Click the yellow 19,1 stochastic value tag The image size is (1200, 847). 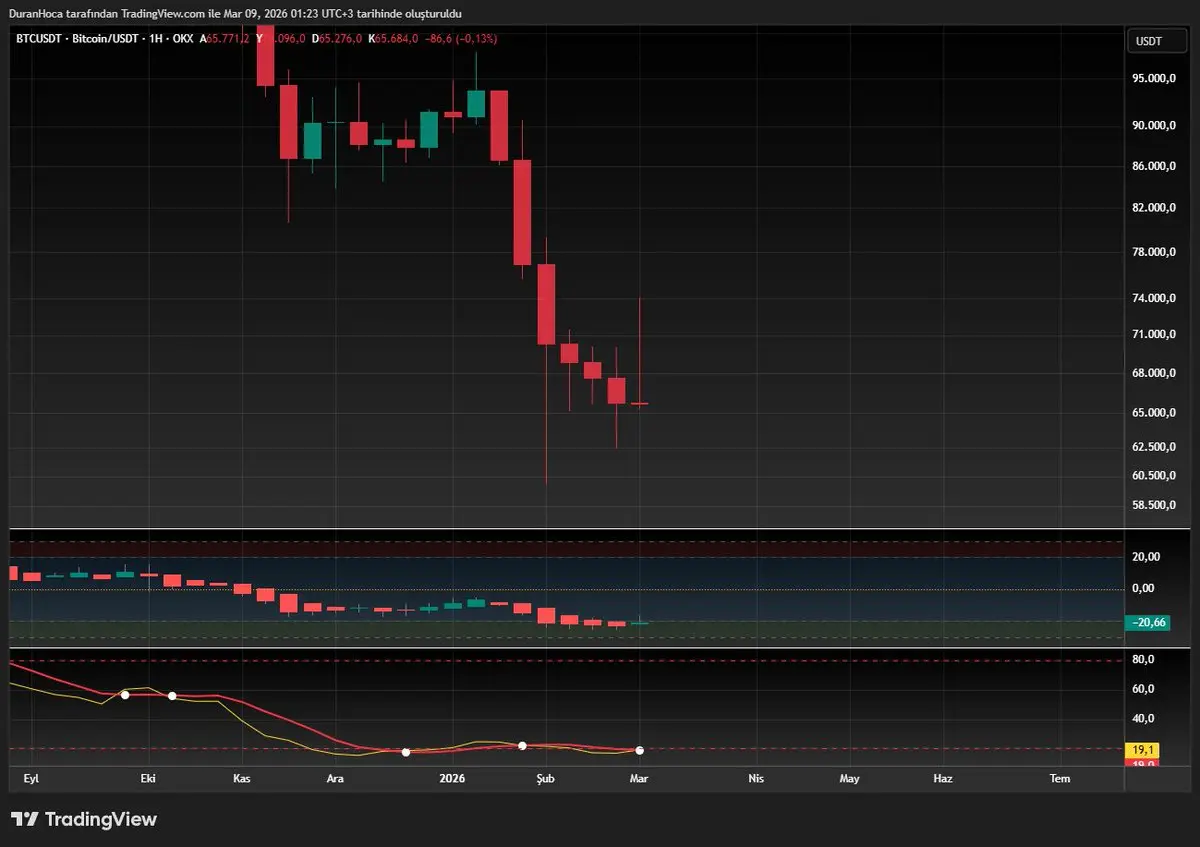click(x=1141, y=749)
